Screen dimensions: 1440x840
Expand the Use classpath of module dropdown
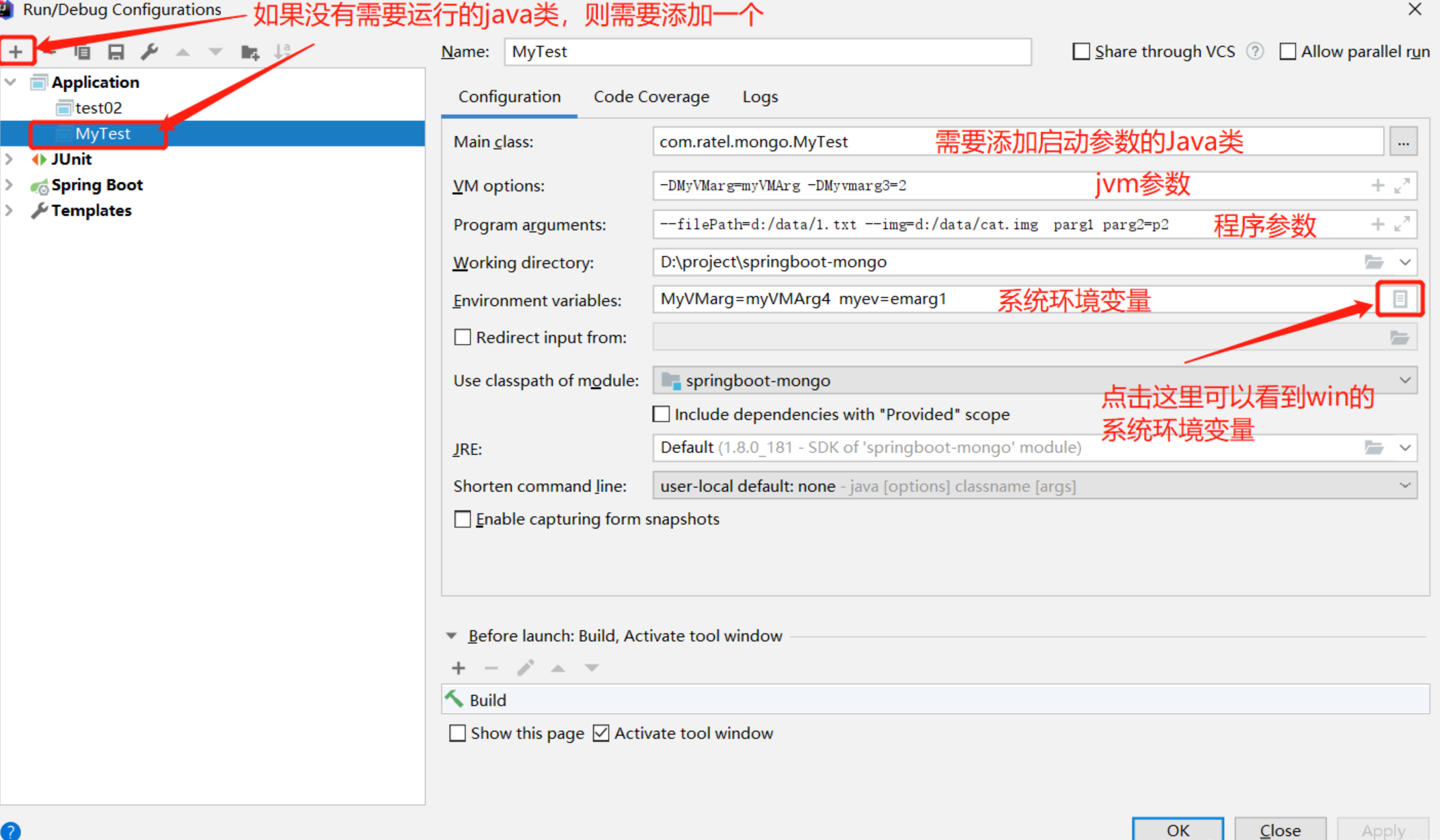click(x=1405, y=380)
